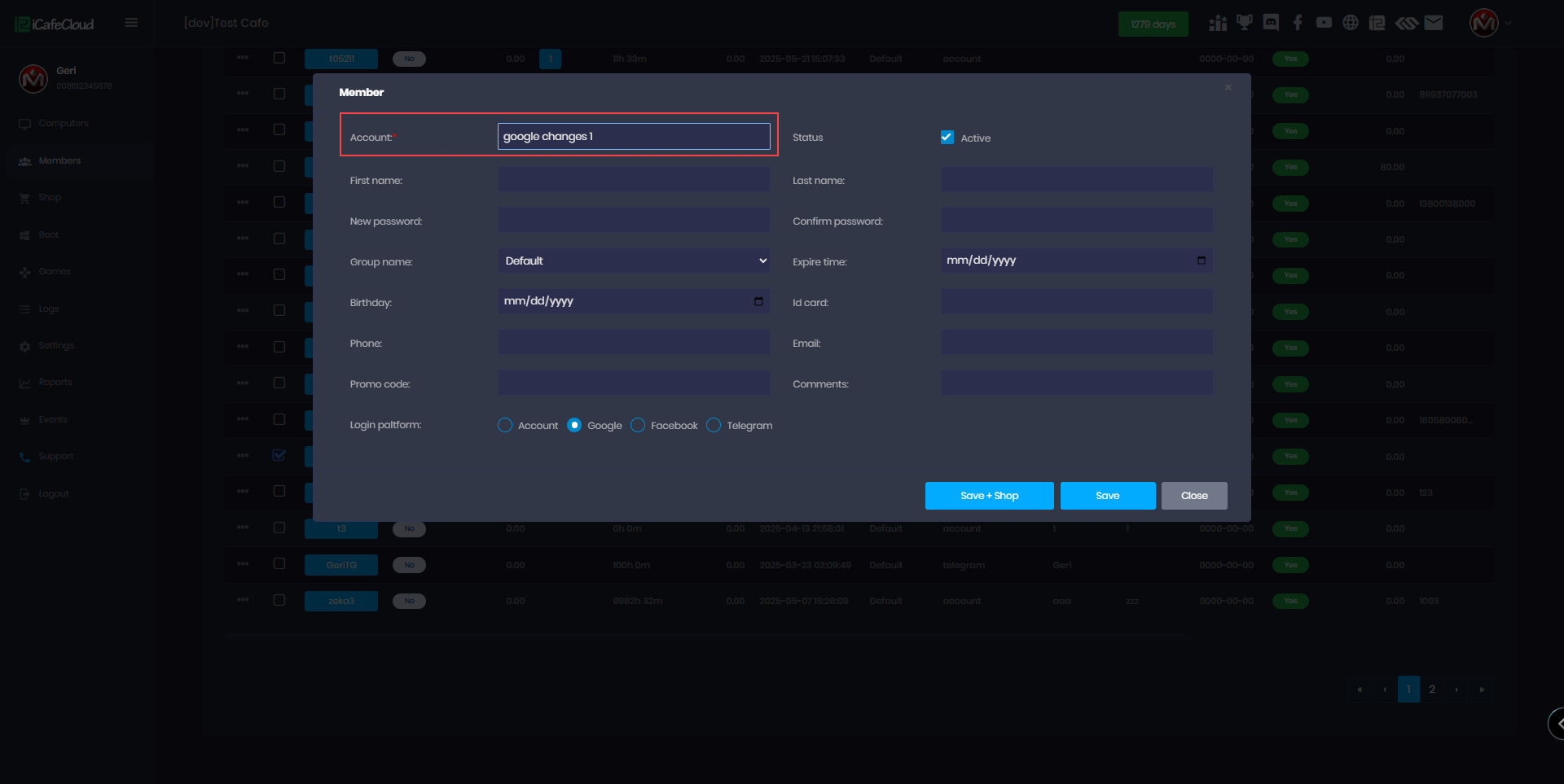Open the YouTube icon in header

pos(1324,23)
